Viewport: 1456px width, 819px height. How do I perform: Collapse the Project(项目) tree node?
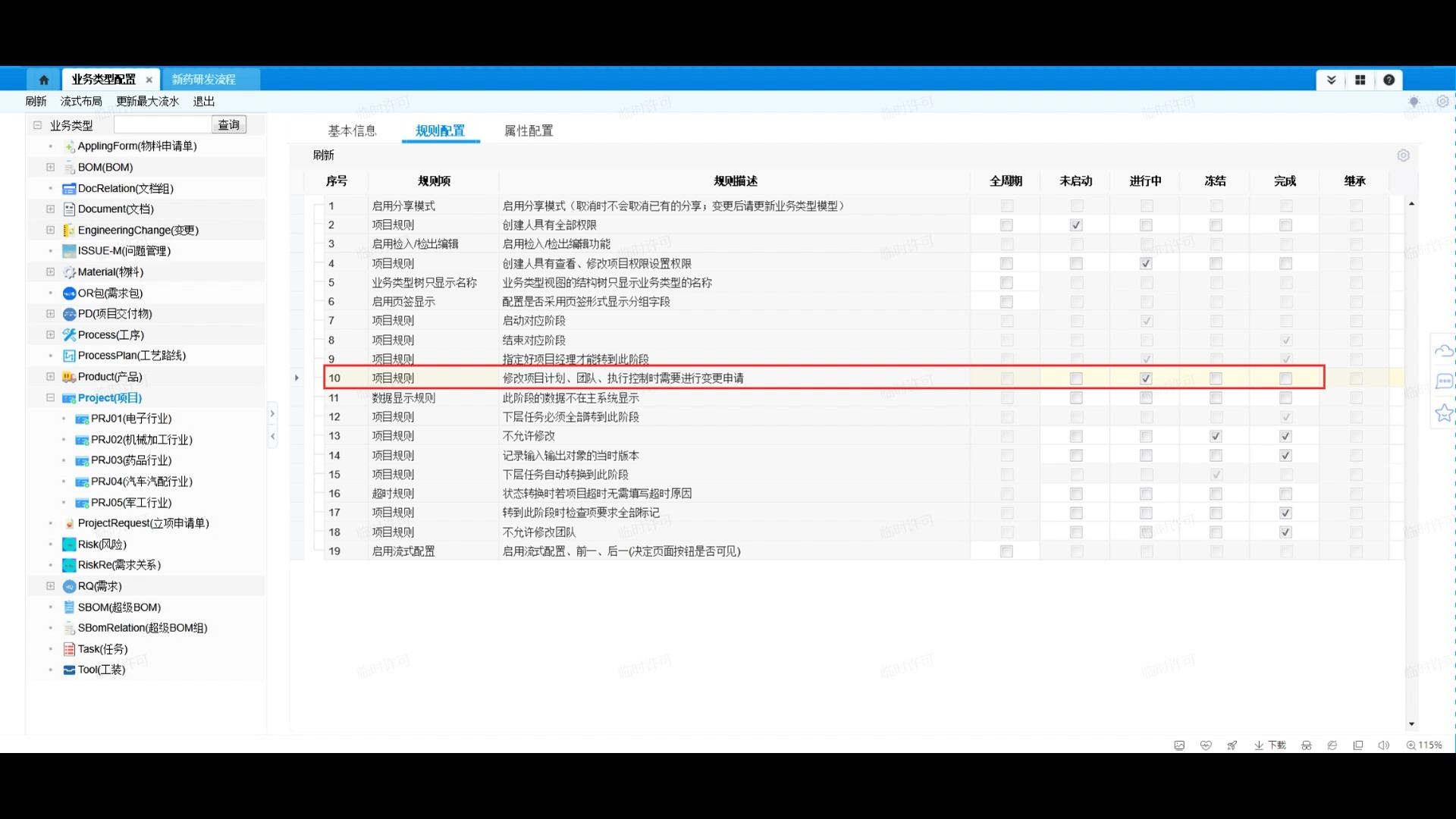coord(51,397)
